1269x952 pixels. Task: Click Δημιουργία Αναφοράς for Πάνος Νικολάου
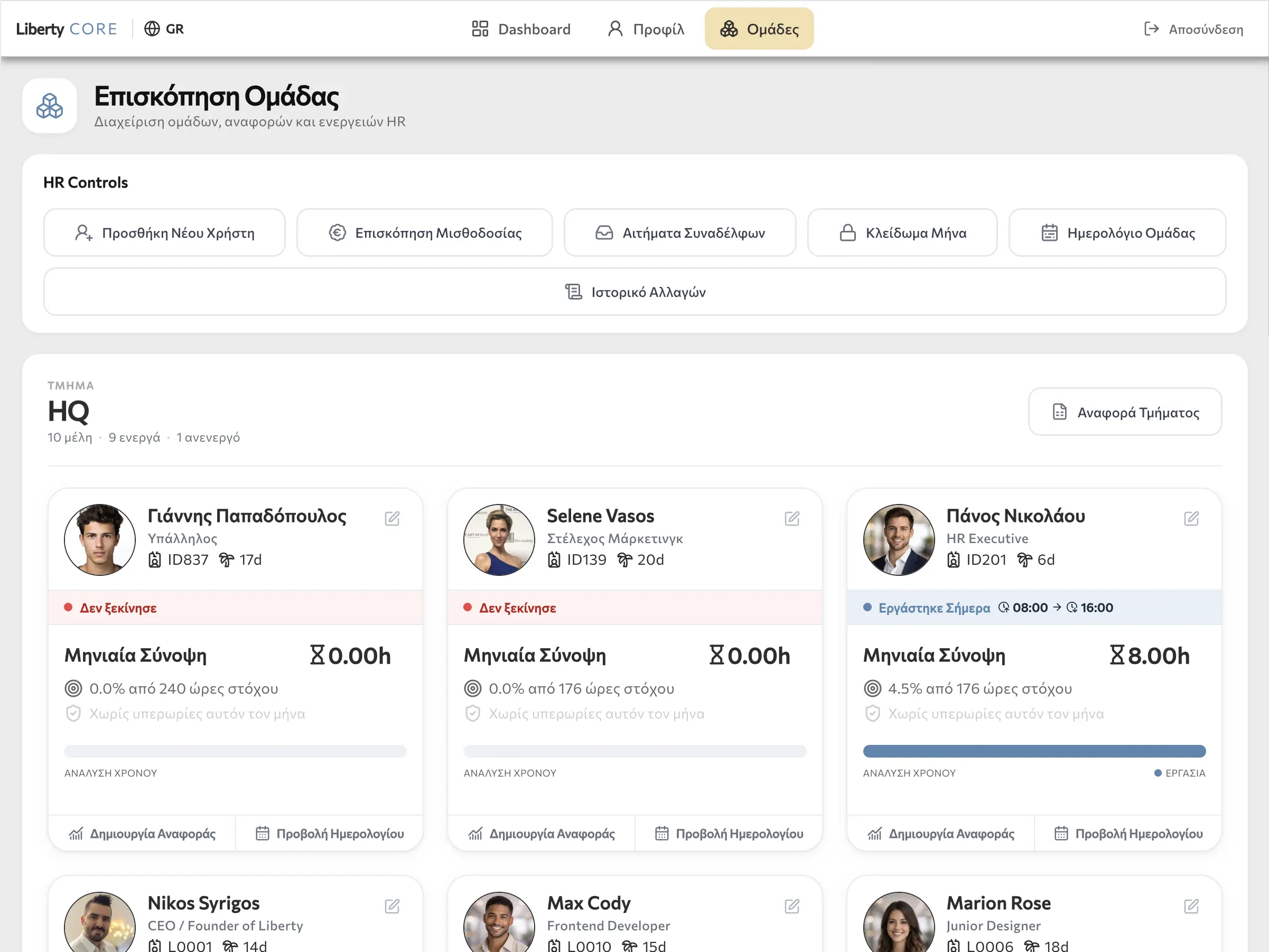[x=941, y=833]
